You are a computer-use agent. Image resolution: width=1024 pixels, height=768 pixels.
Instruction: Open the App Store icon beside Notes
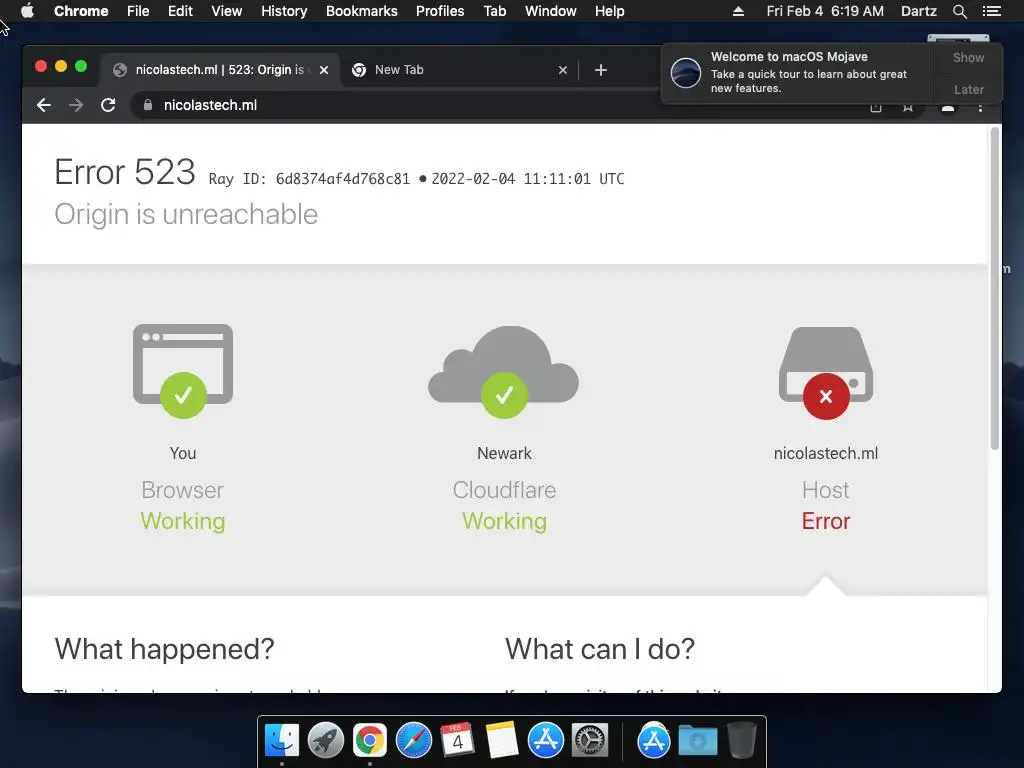coord(545,741)
